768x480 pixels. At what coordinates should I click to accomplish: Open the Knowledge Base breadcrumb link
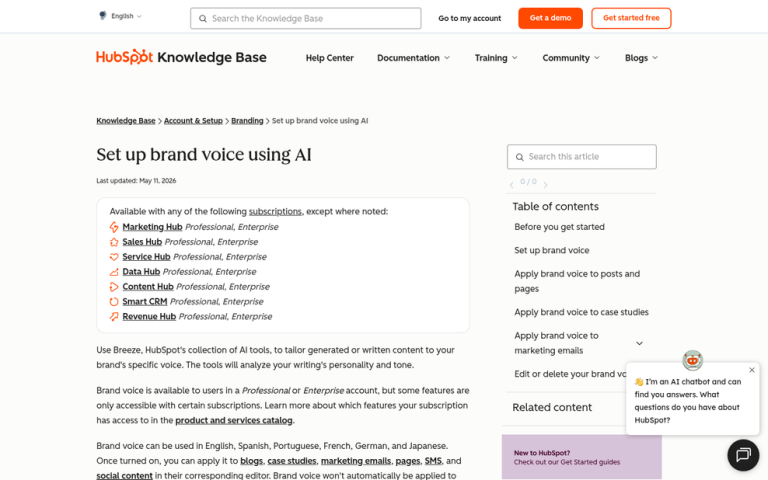[126, 120]
